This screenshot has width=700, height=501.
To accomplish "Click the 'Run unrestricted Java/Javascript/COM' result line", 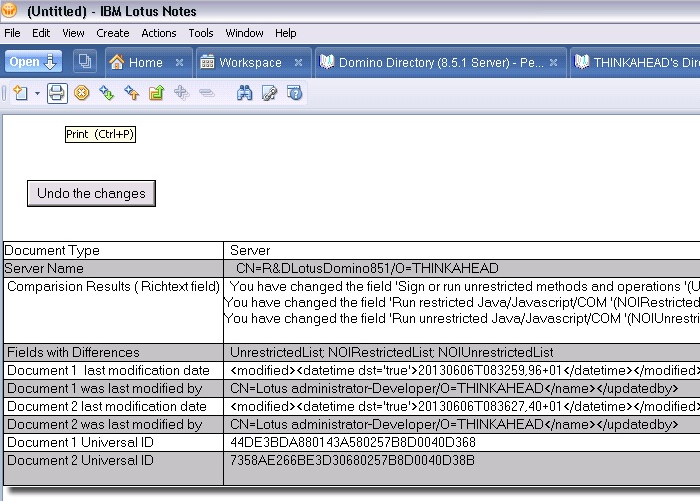I will point(462,318).
